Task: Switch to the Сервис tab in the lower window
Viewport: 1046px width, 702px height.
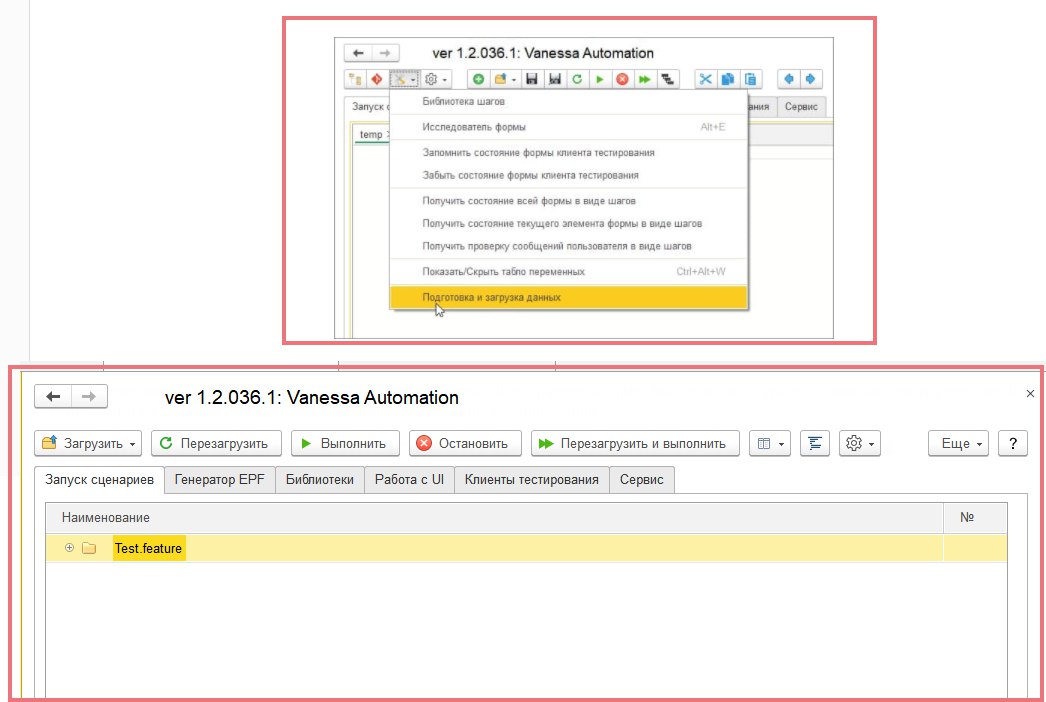Action: click(642, 480)
